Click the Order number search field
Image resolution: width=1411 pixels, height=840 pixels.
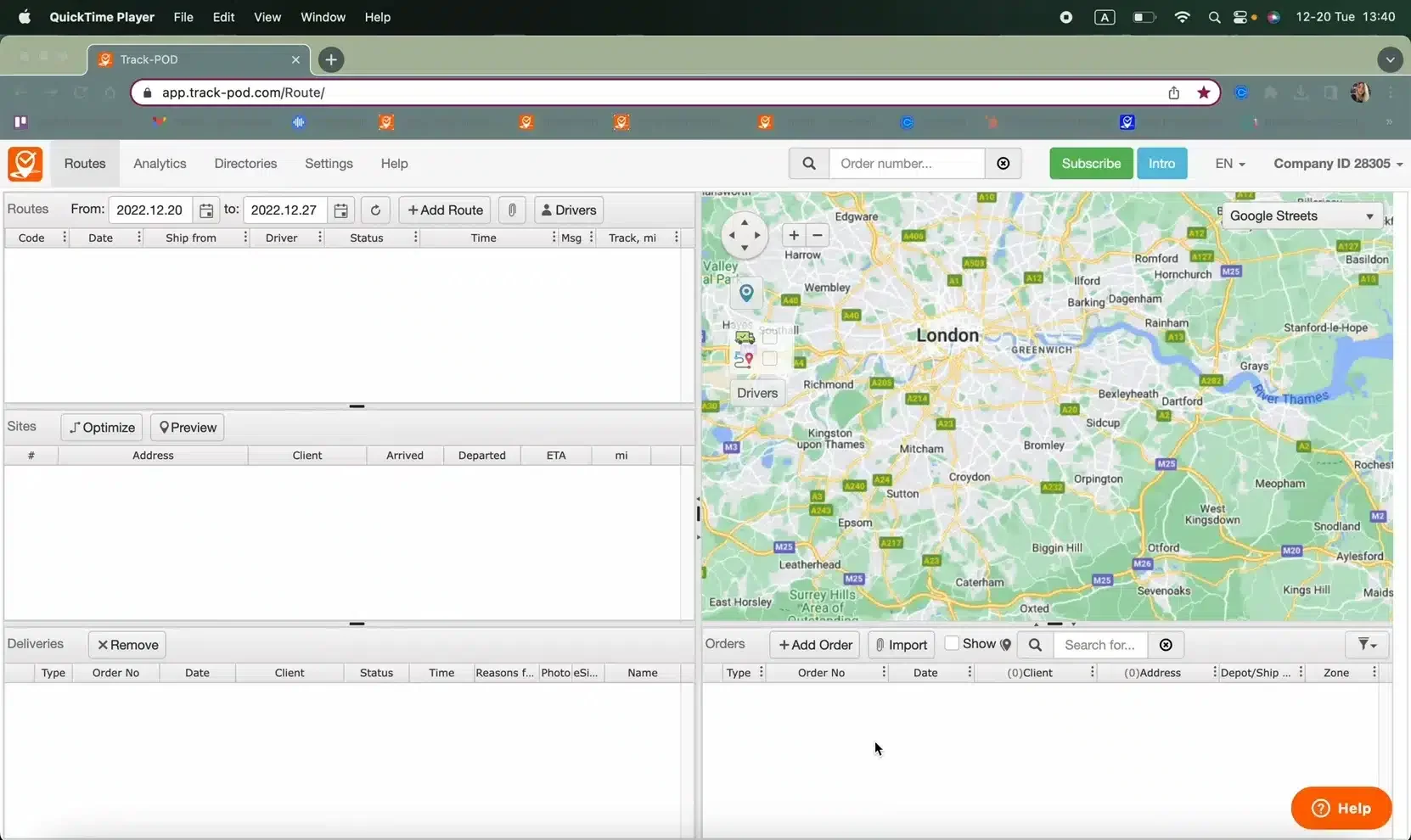coord(905,163)
